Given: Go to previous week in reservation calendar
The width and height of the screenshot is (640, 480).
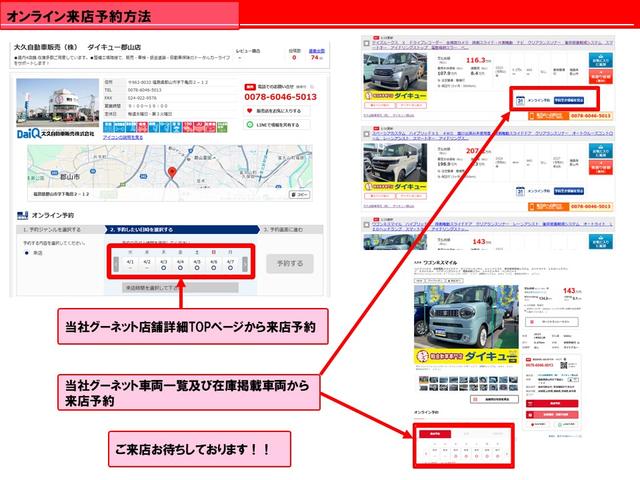Looking at the screenshot, I should [112, 262].
